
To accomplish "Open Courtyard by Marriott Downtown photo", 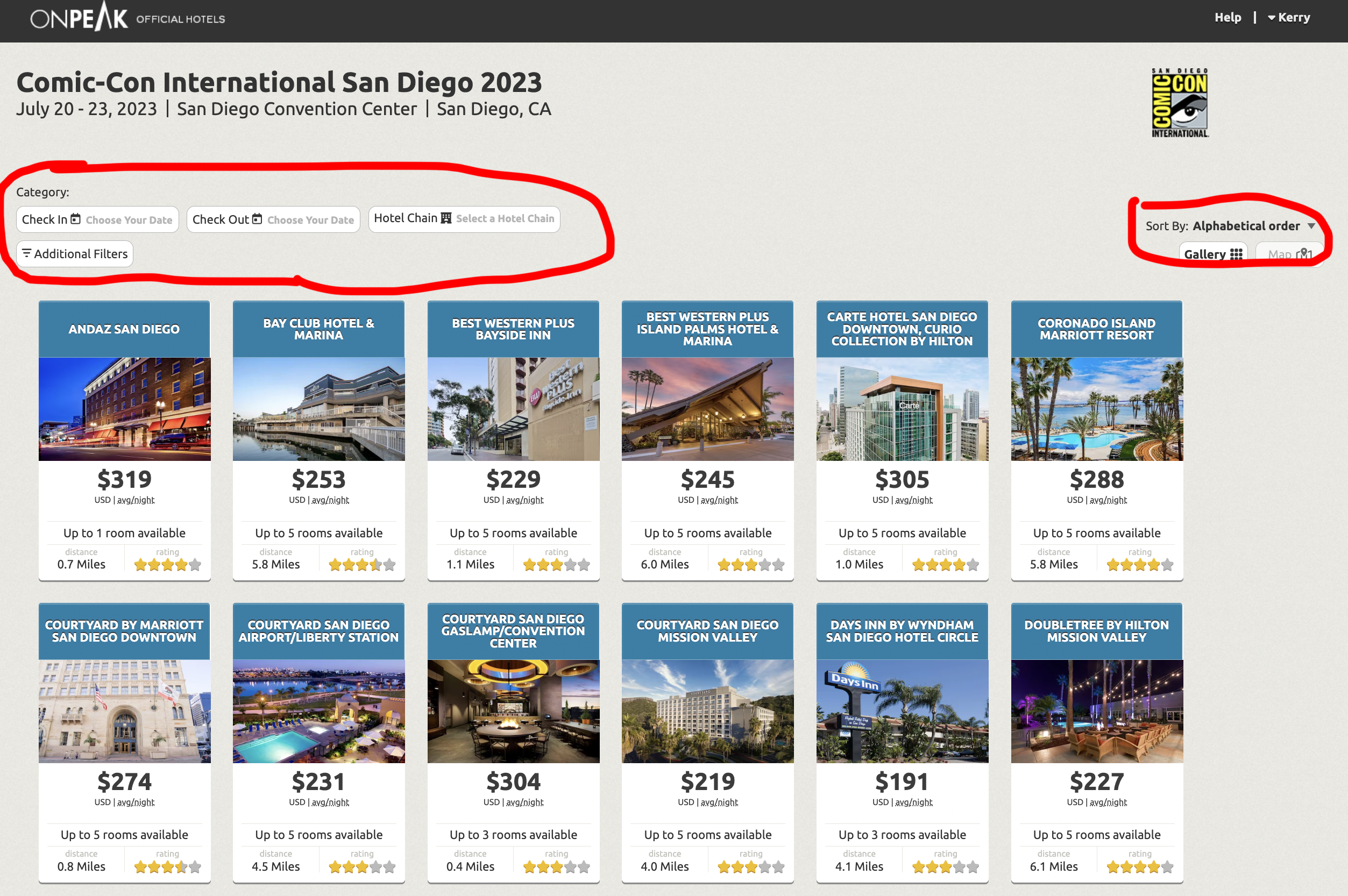I will coord(125,712).
